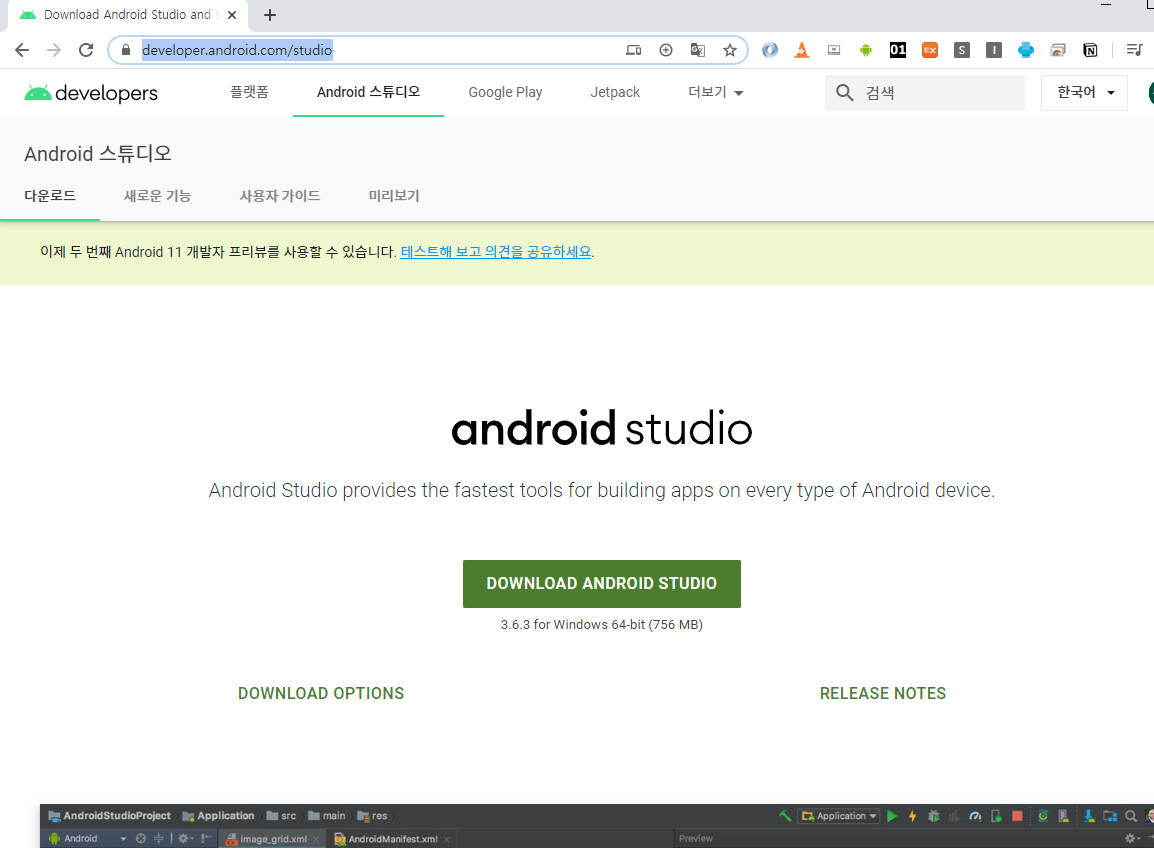1154x848 pixels.
Task: Open the Android view dropdown in IDE image
Action: coord(87,838)
